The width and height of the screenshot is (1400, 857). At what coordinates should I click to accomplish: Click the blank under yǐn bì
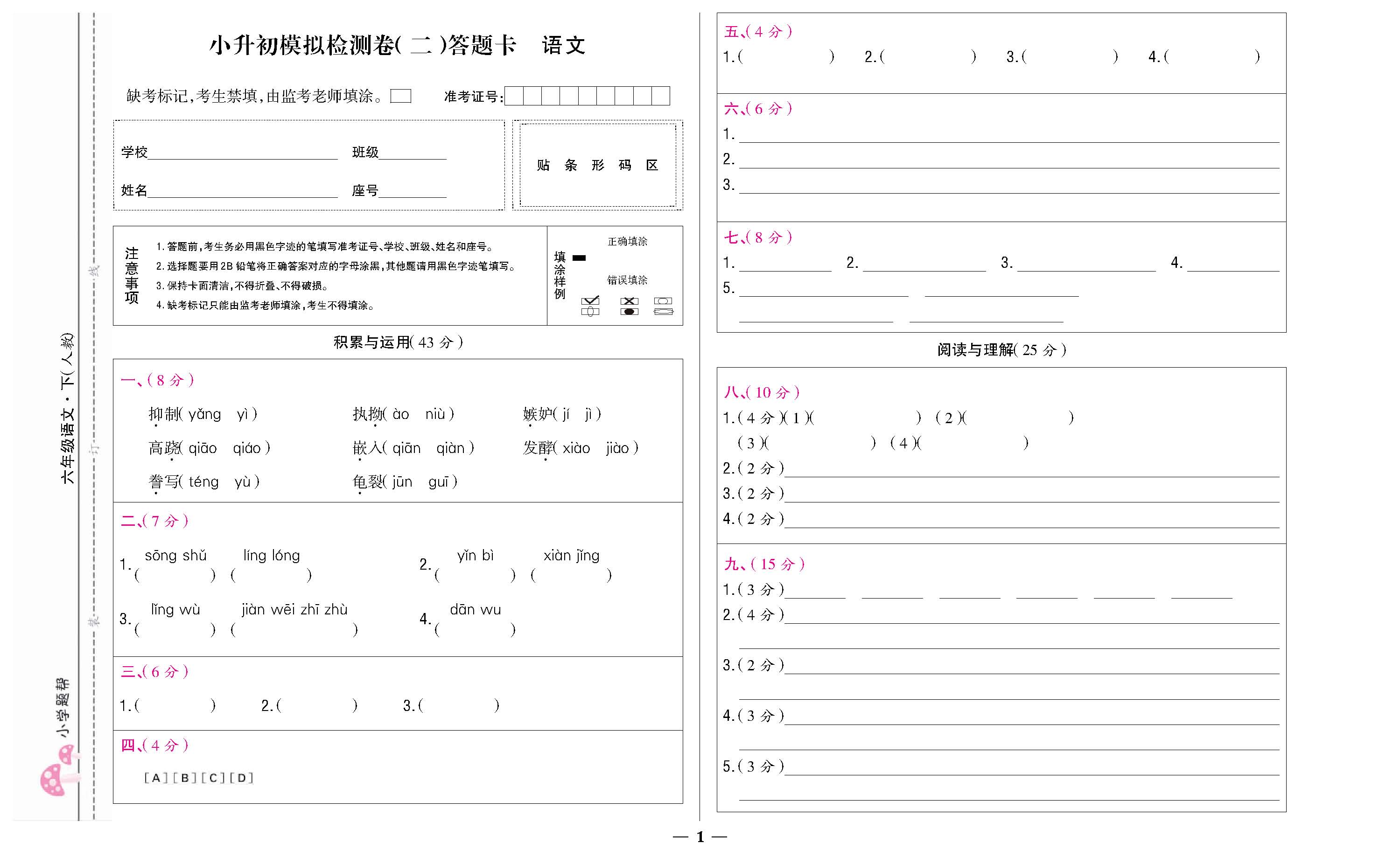point(475,575)
